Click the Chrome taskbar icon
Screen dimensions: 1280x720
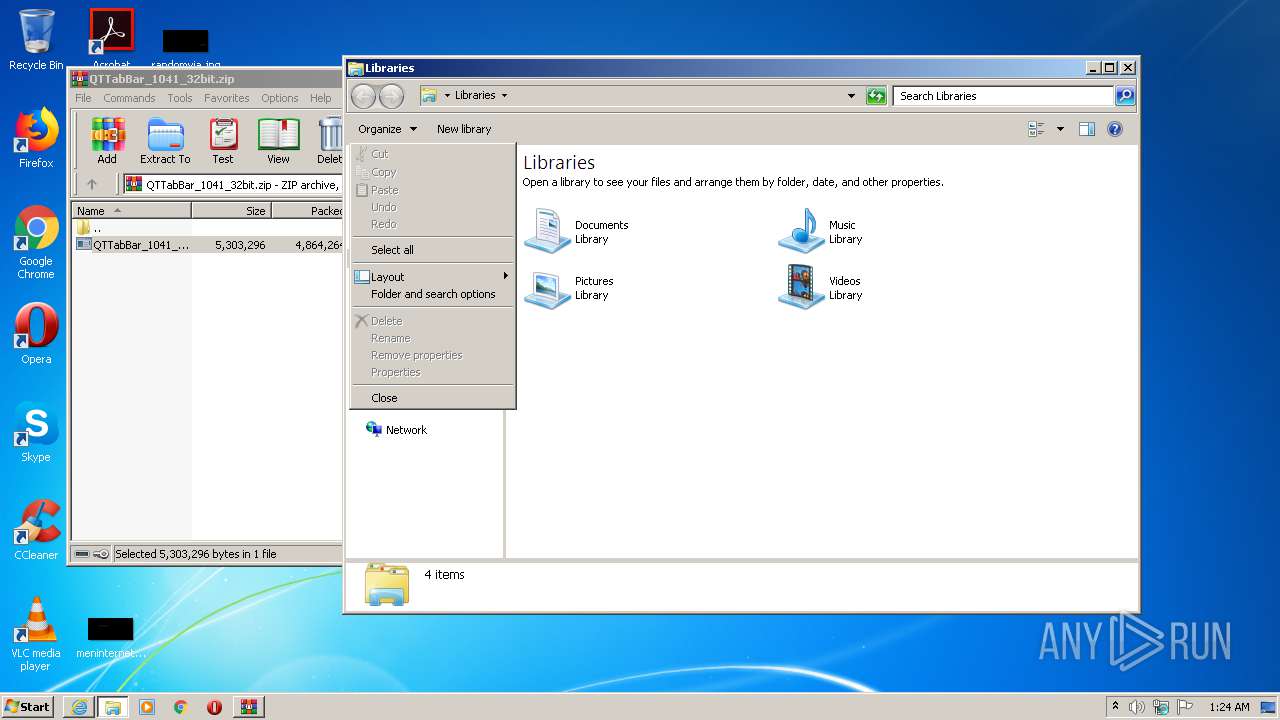point(181,707)
